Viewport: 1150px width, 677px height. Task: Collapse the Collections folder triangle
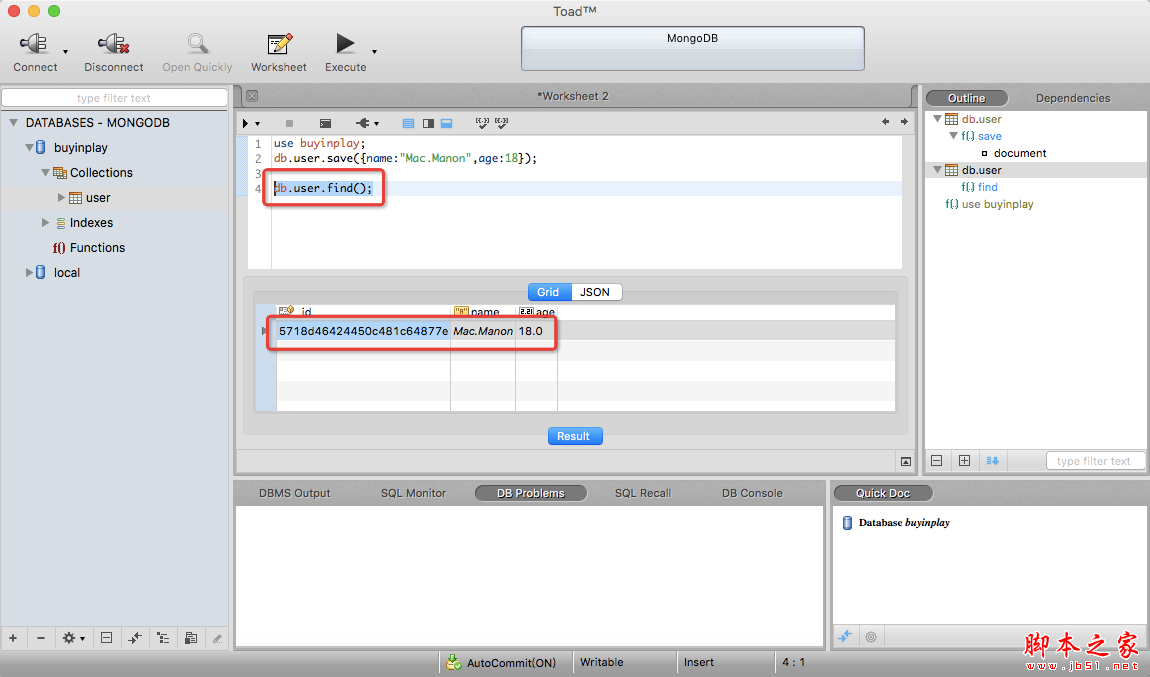[45, 172]
